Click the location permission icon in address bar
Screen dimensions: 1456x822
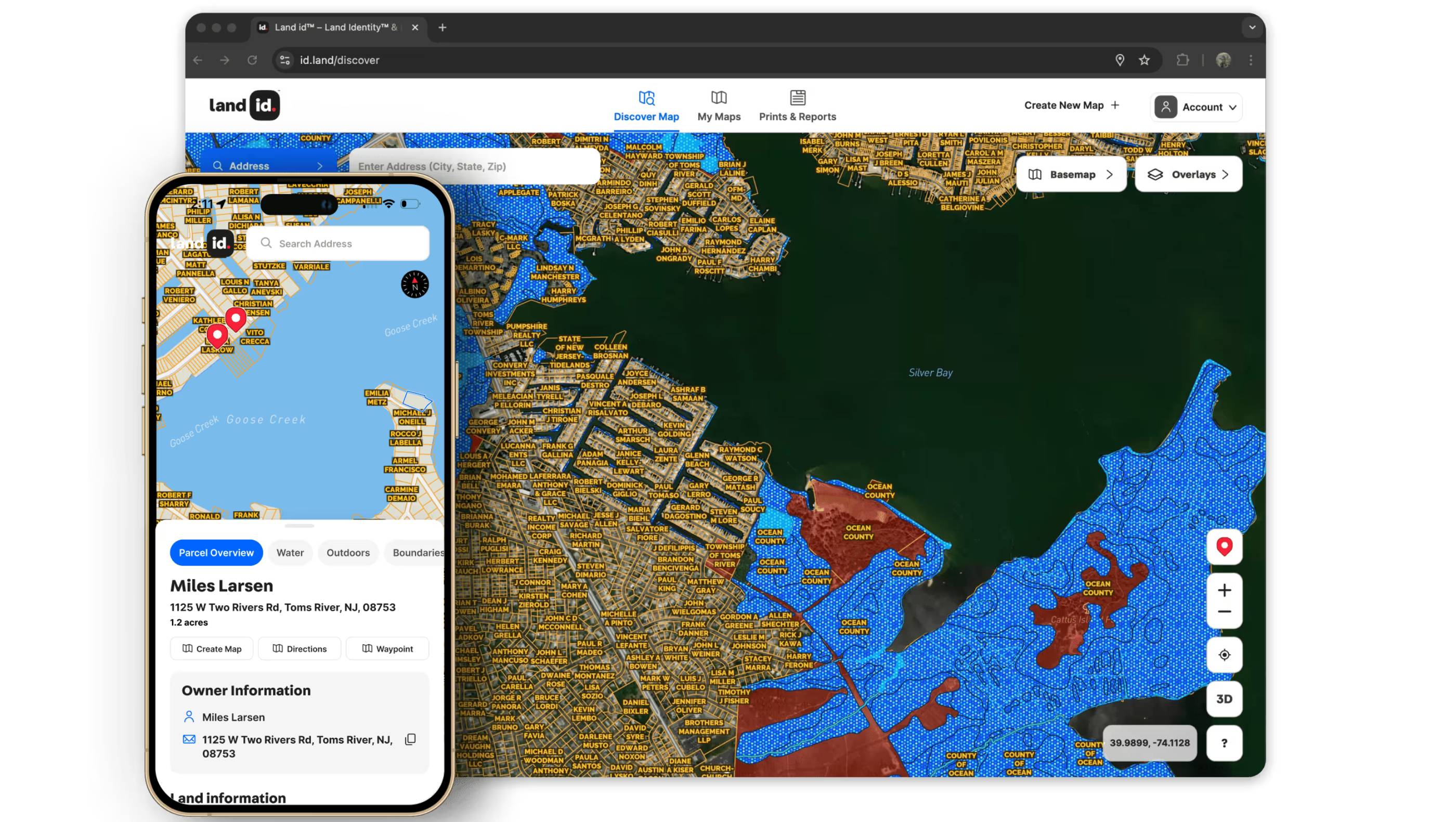pyautogui.click(x=1119, y=60)
